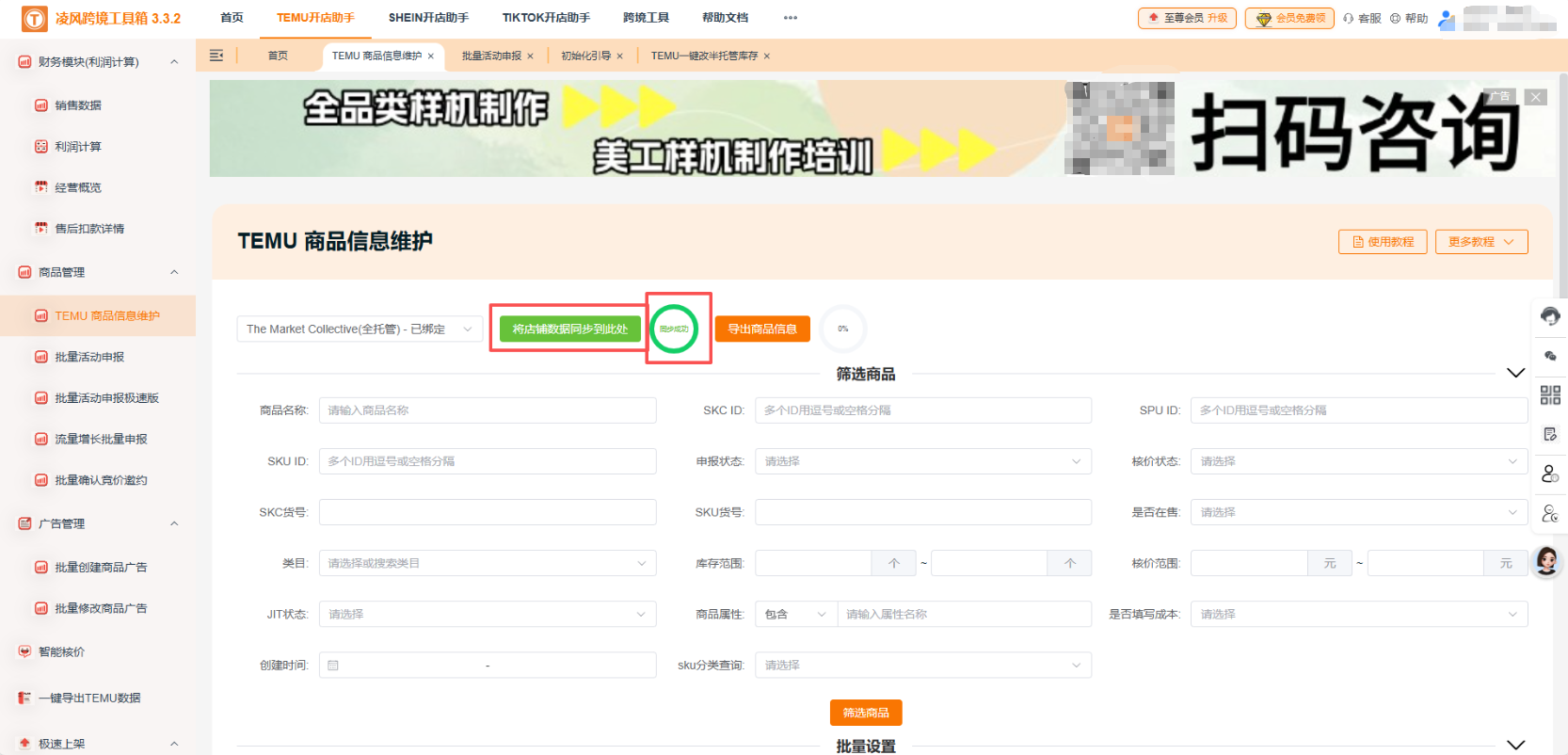The height and width of the screenshot is (755, 1568).
Task: Open 批量活动申报 in the sidebar
Action: pos(89,357)
